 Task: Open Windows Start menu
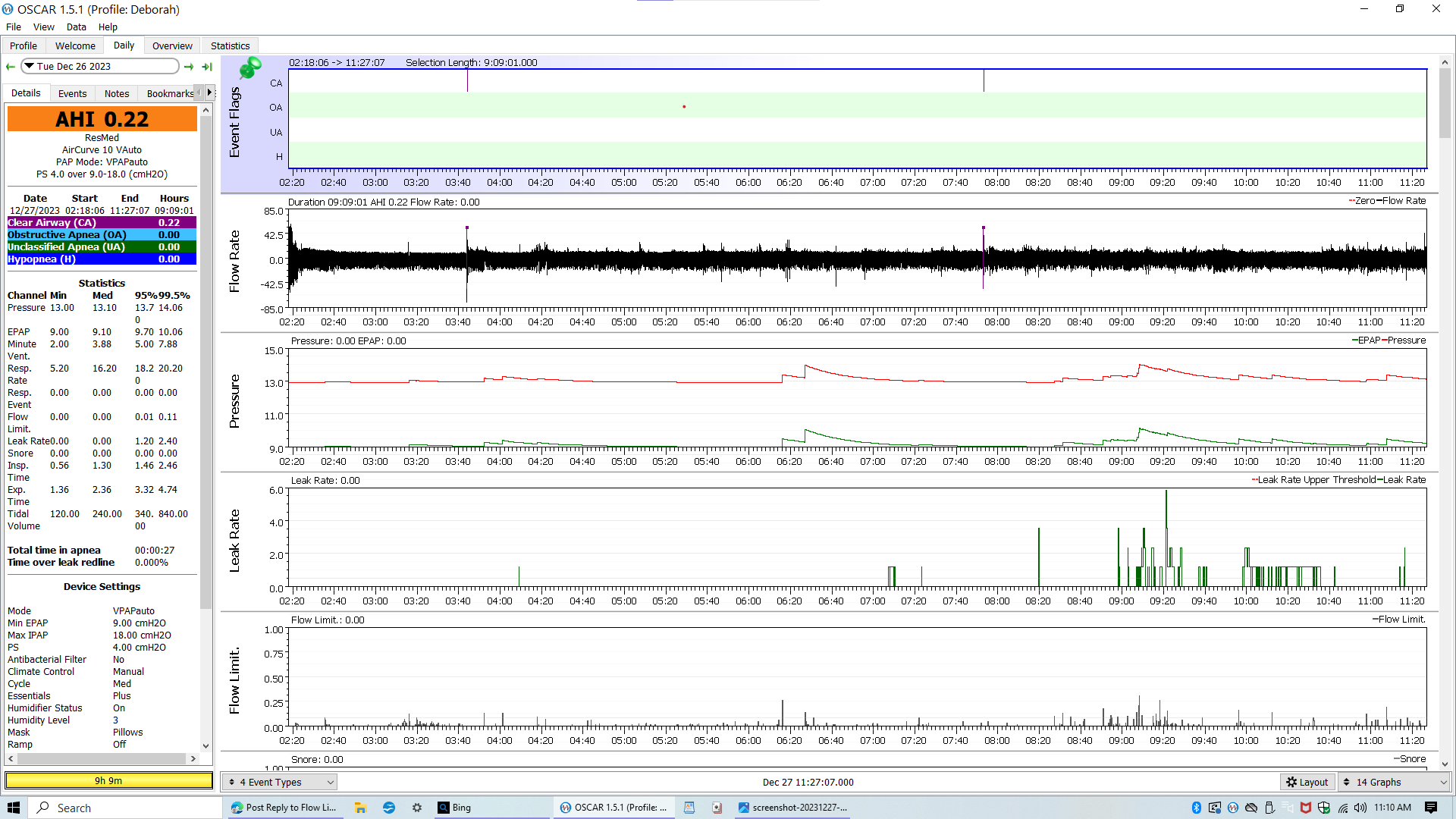click(x=14, y=808)
